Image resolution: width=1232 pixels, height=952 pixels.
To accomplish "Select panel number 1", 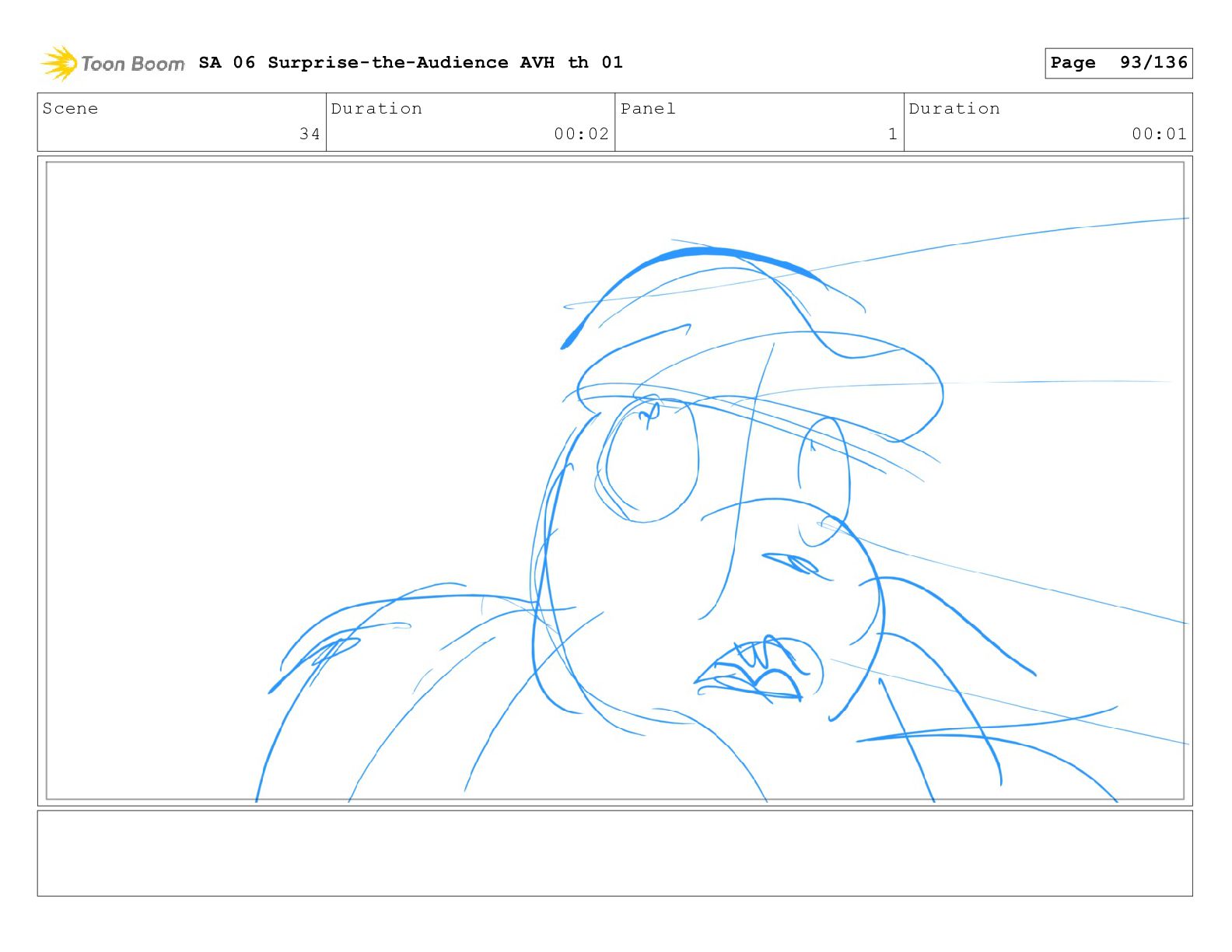I will (893, 134).
